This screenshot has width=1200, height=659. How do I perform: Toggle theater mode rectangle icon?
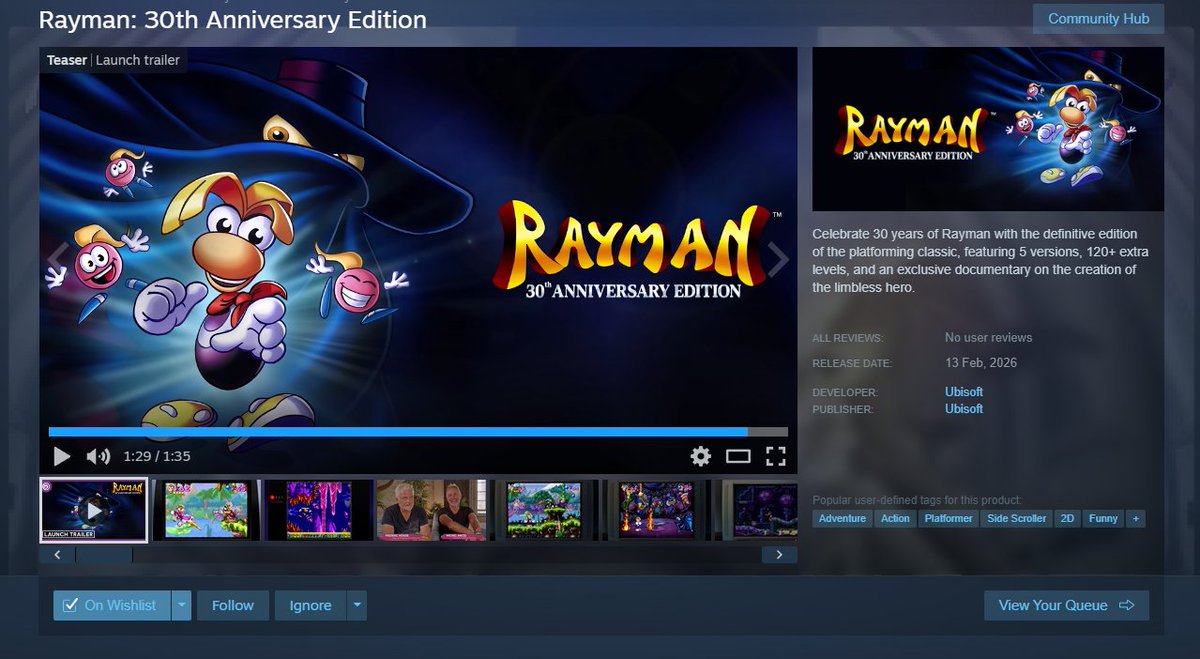738,457
